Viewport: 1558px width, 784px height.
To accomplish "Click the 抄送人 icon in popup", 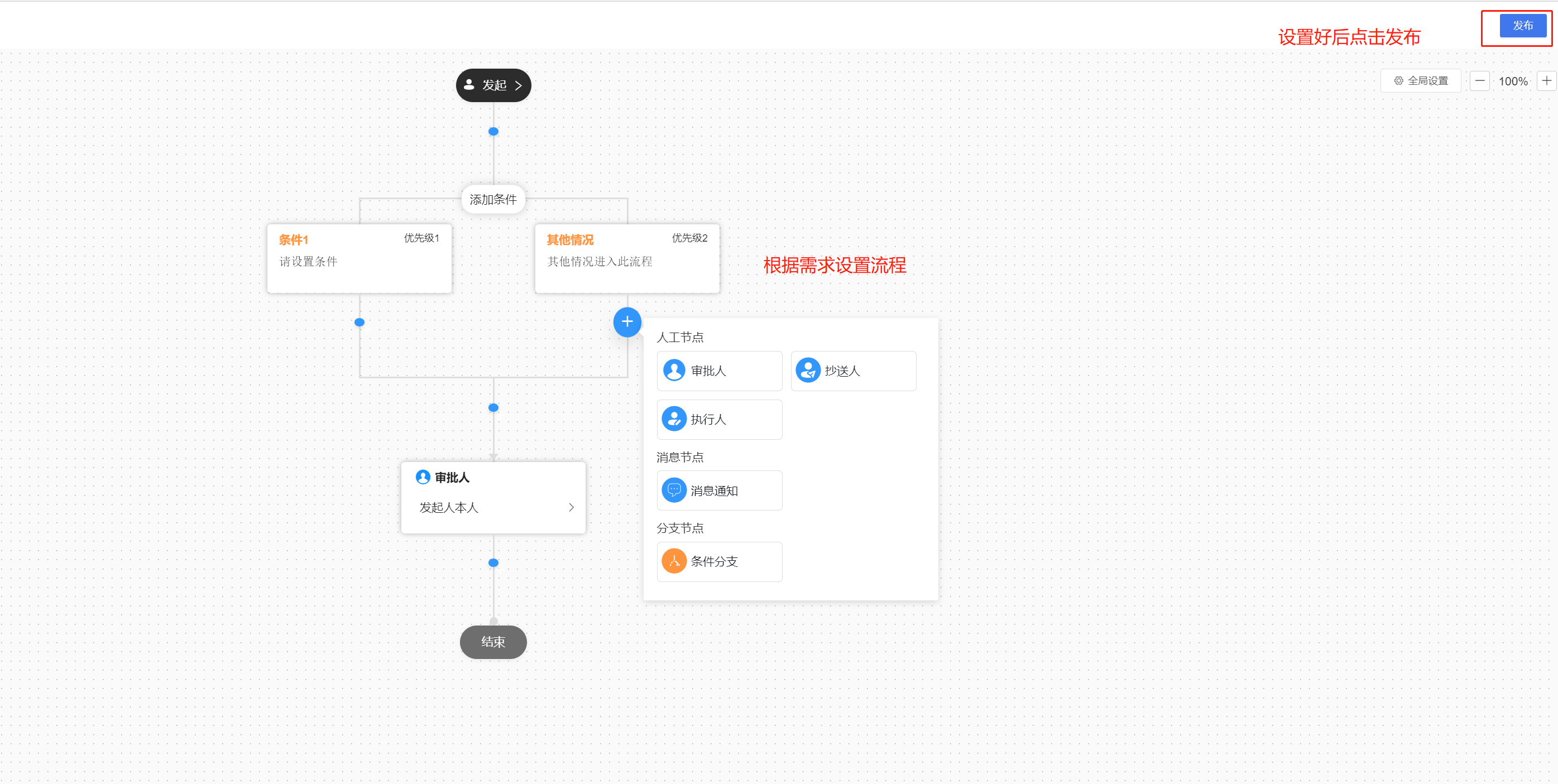I will [808, 371].
